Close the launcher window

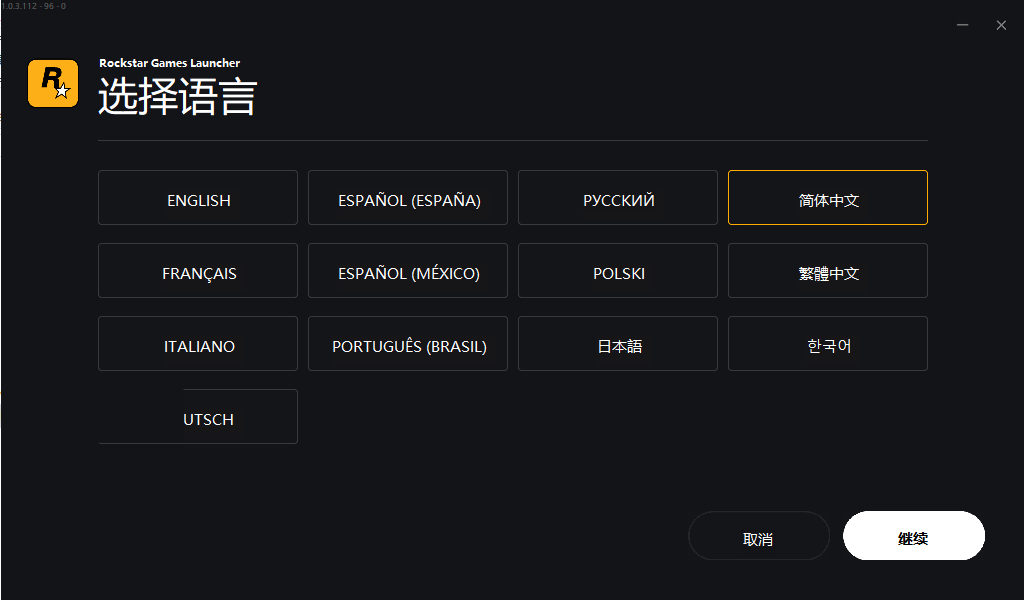[x=1001, y=25]
